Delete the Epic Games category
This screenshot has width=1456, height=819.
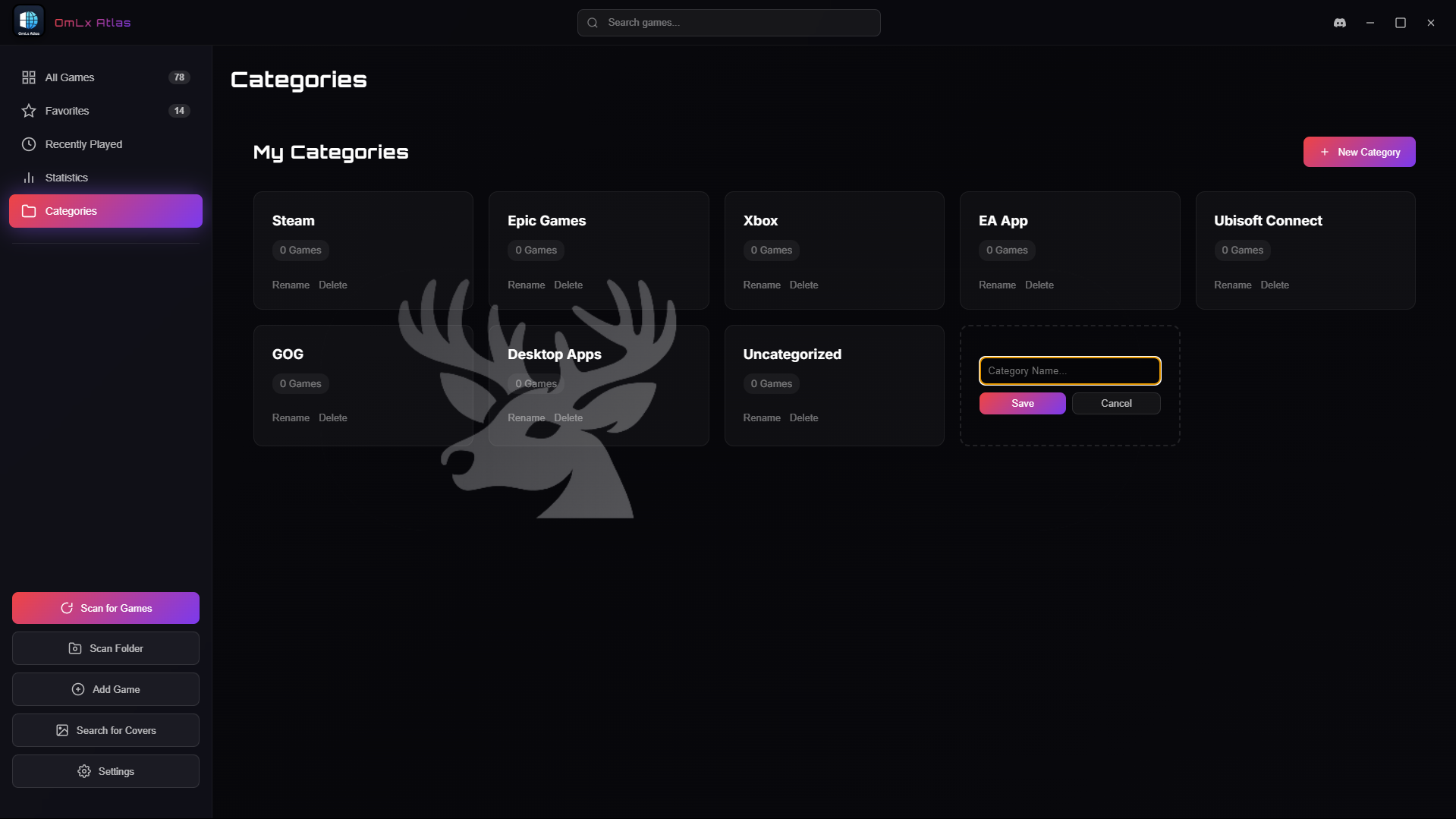(568, 285)
